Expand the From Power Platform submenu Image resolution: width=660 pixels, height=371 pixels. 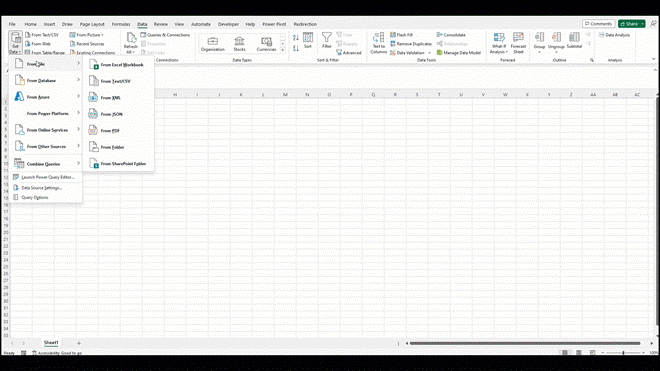pos(46,113)
